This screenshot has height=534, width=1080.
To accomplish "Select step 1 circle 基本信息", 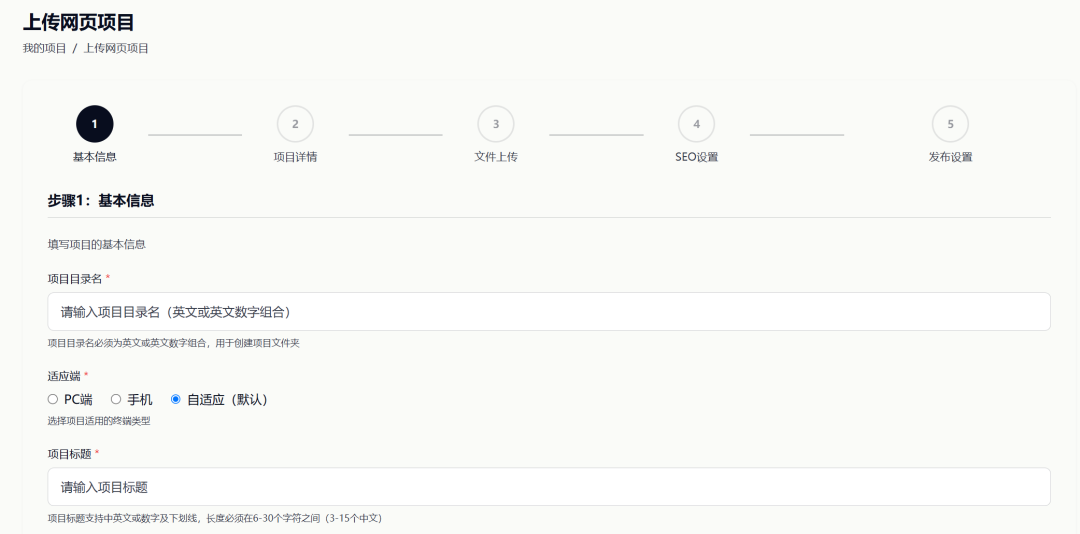I will click(x=94, y=124).
